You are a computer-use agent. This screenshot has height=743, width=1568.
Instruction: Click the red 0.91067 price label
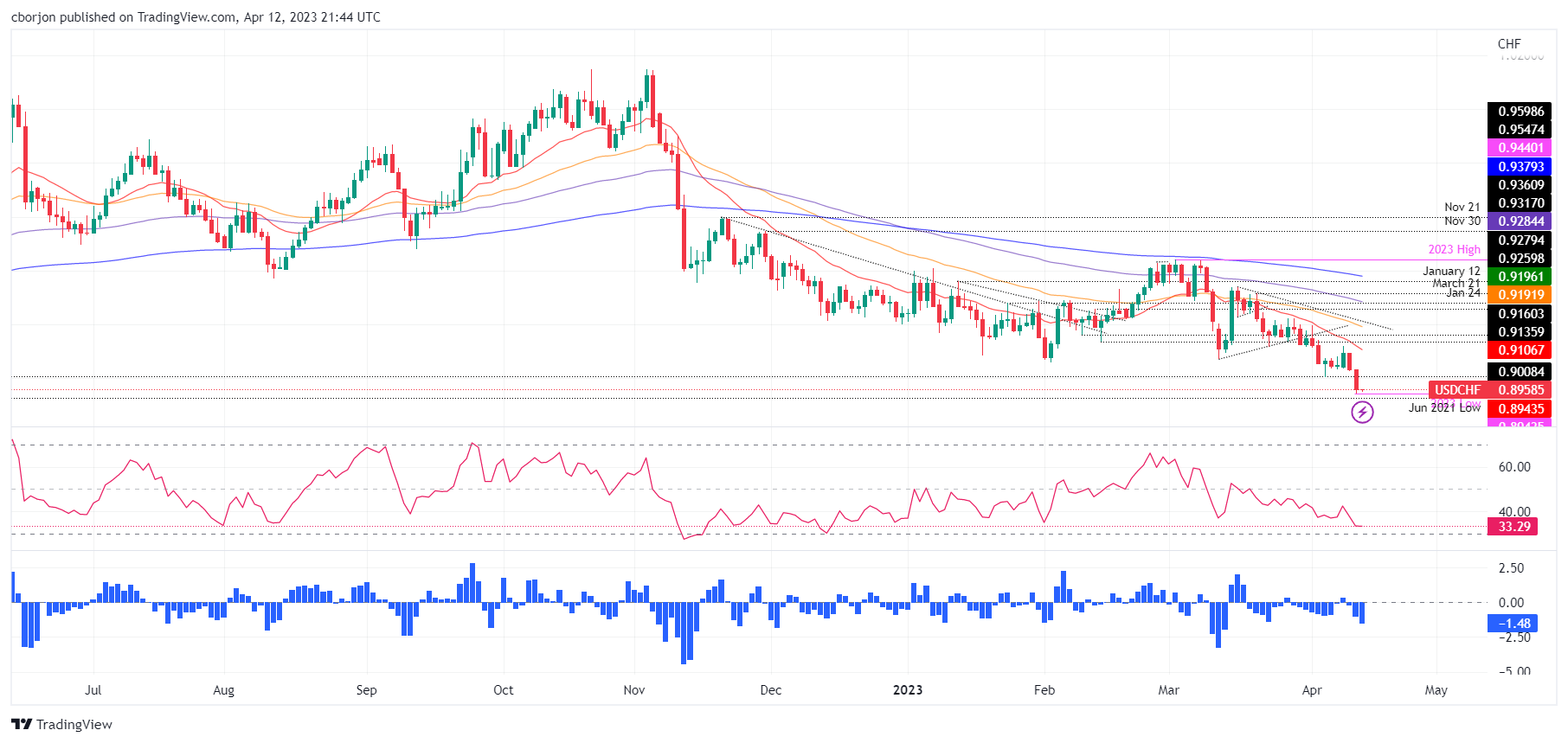tap(1520, 350)
